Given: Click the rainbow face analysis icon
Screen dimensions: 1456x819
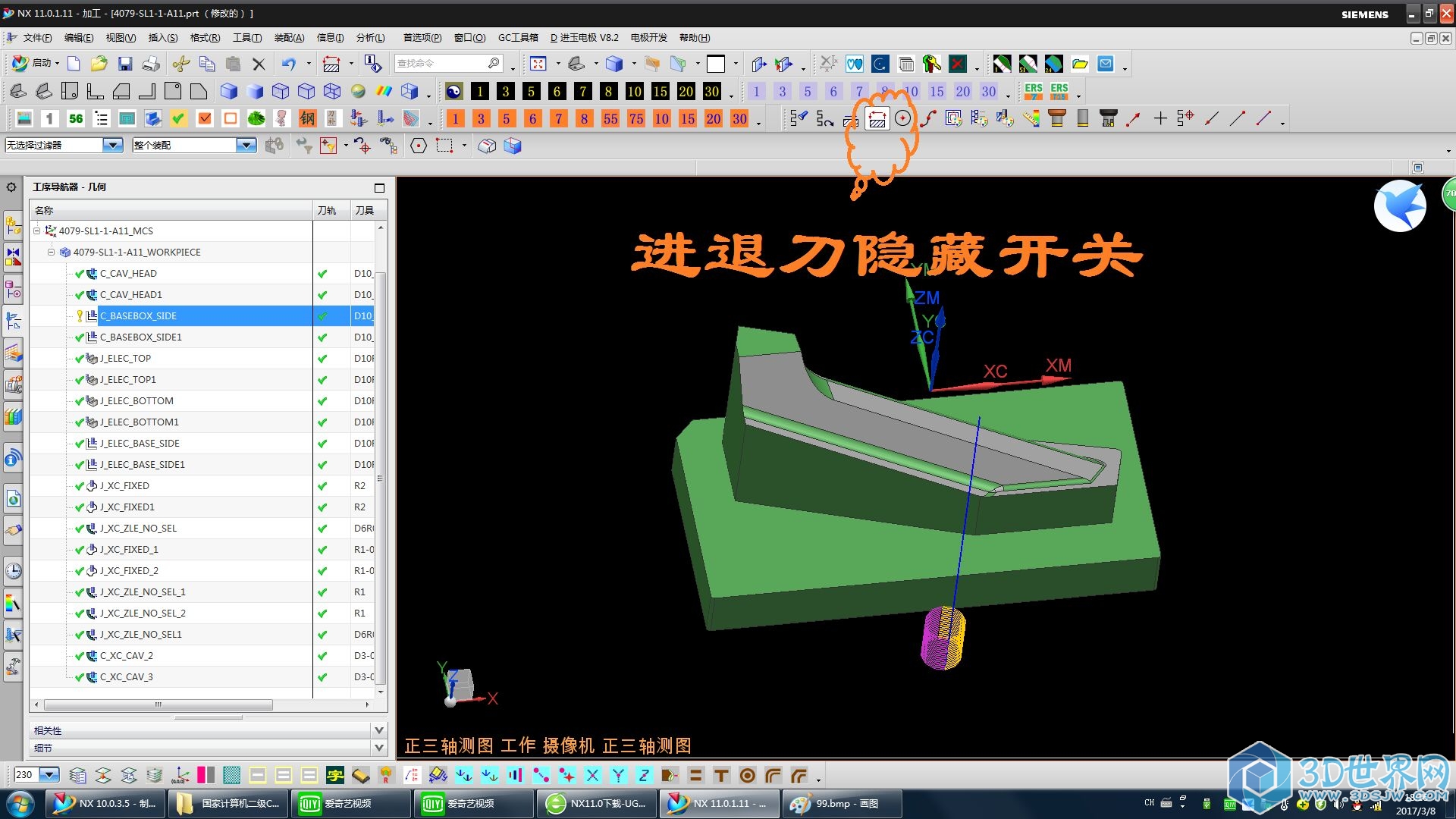Looking at the screenshot, I should (x=384, y=92).
